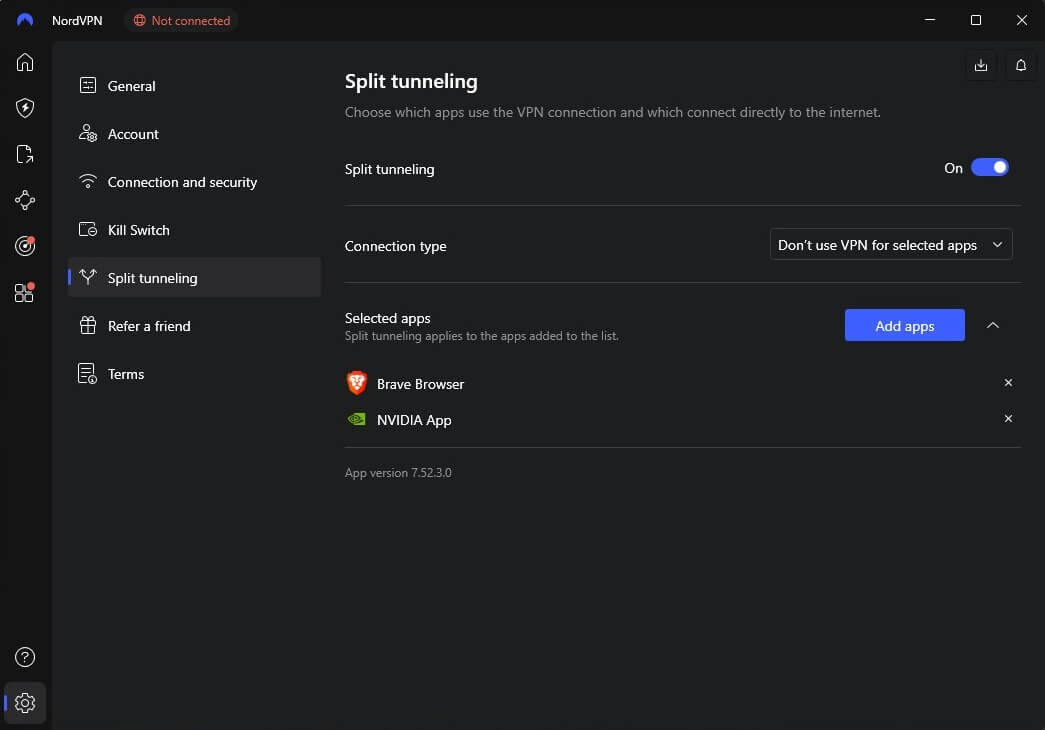Open the apps grid icon with red badge

23,292
